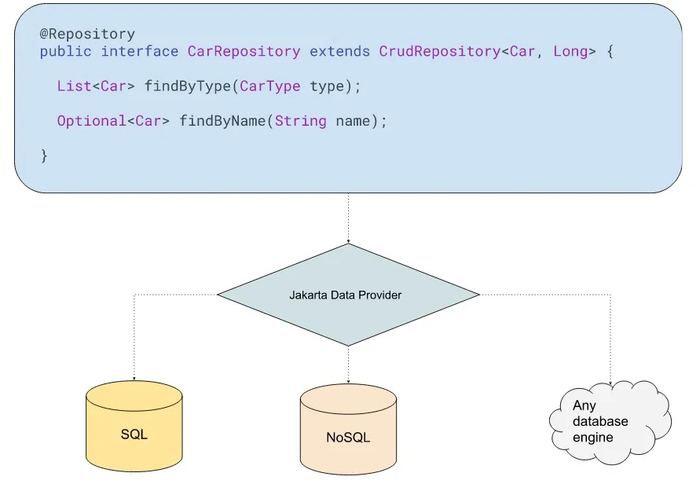This screenshot has height=484, width=700.
Task: Click the 'interface' keyword in code
Action: tap(140, 51)
